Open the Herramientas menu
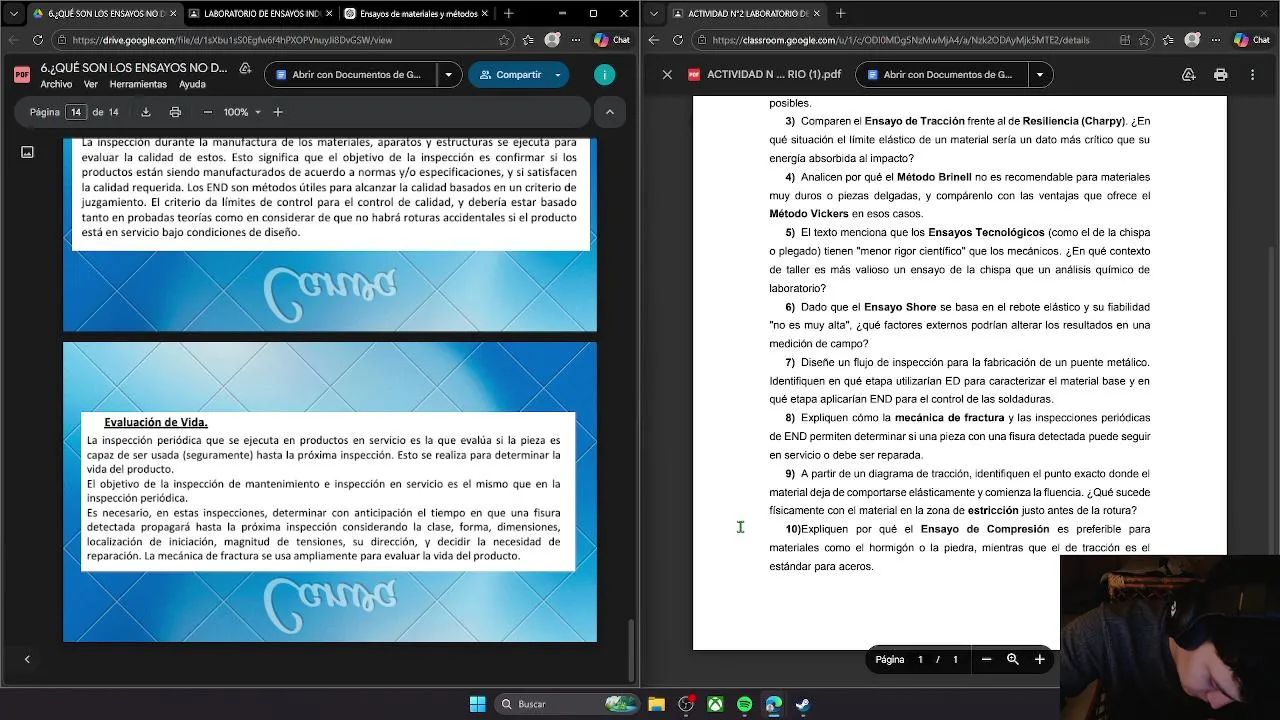1280x720 pixels. point(138,85)
